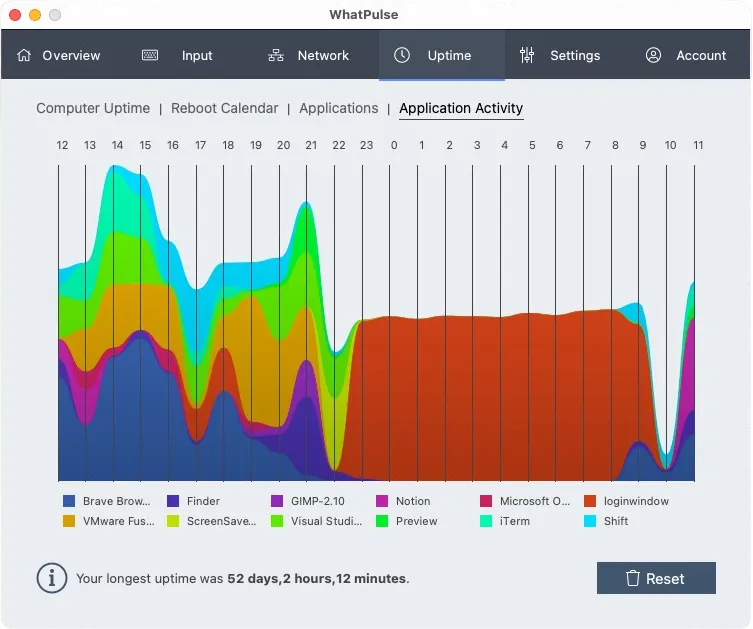Click the Settings sliders icon
753x629 pixels.
click(527, 55)
